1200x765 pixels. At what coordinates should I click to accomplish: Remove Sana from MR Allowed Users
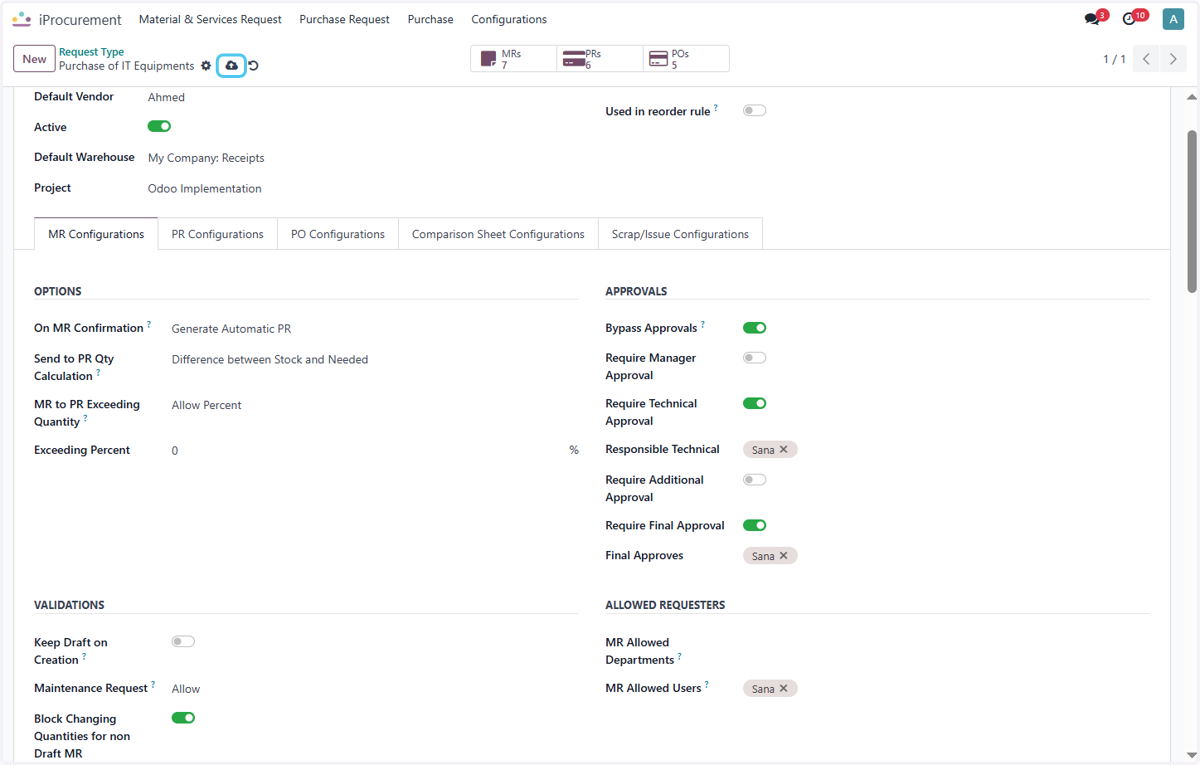click(784, 689)
